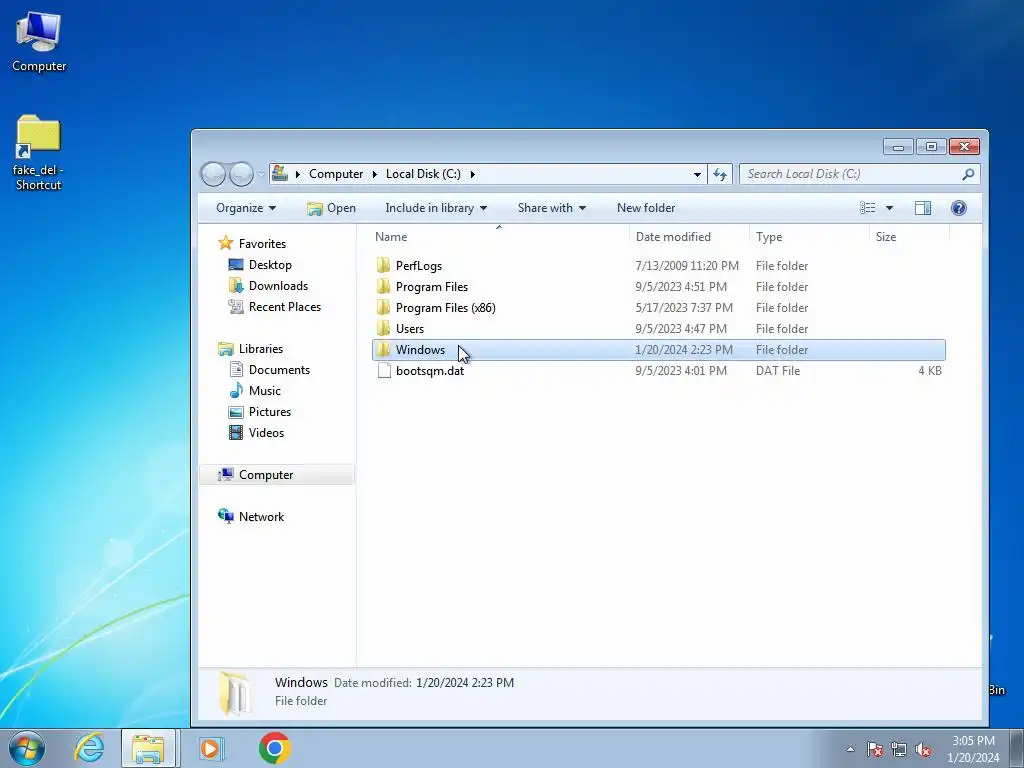Launch Windows Media Player from taskbar
Viewport: 1024px width, 768px height.
(210, 748)
